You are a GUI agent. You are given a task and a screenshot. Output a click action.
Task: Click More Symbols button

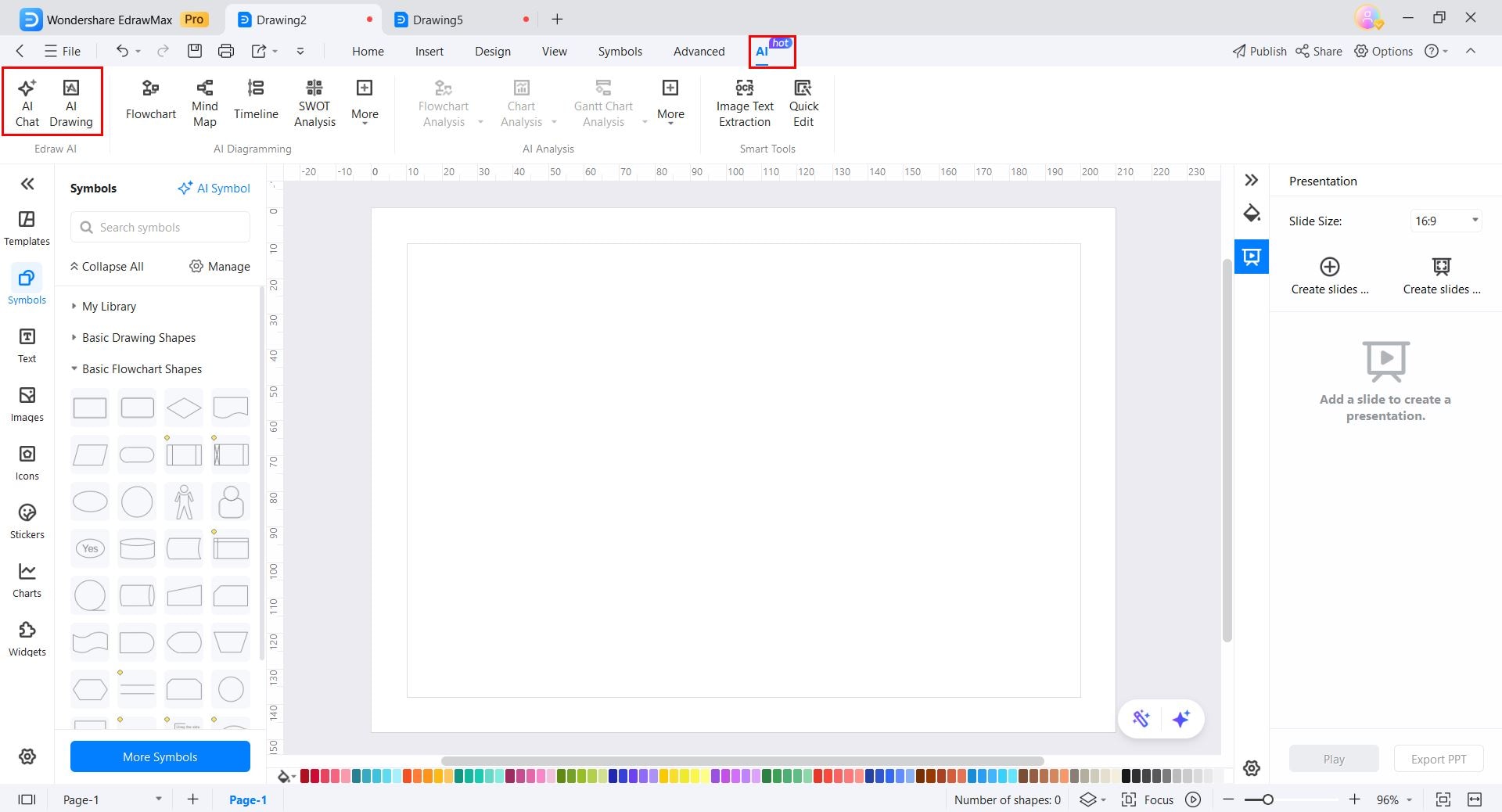(160, 756)
